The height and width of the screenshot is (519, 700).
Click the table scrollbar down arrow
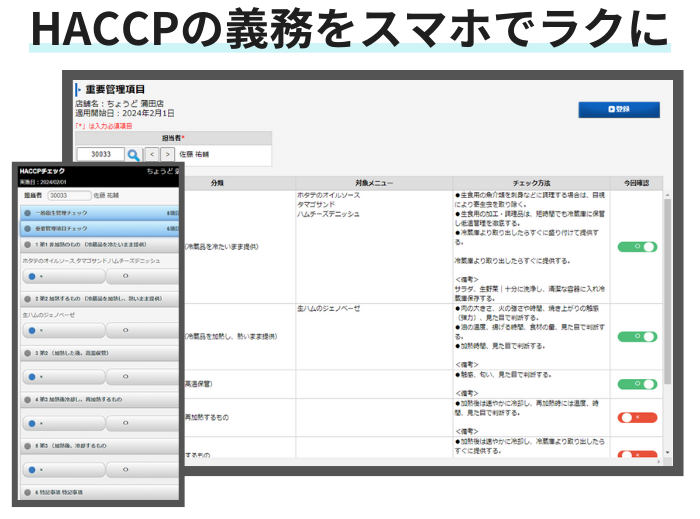667,453
